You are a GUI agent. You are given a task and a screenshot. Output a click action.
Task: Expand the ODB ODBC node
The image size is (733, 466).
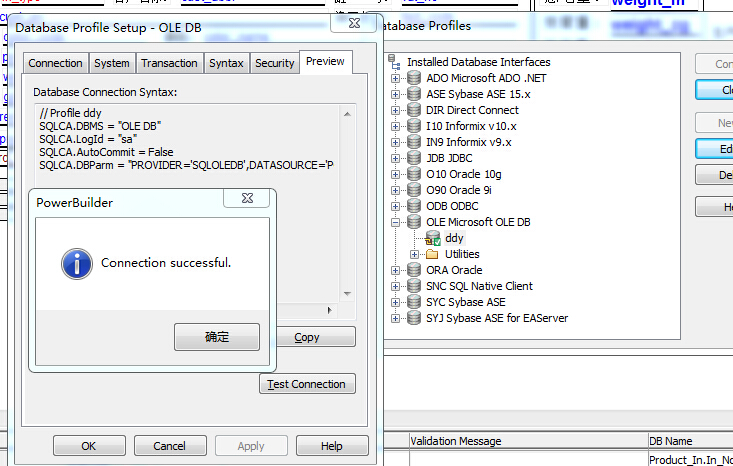click(x=395, y=207)
